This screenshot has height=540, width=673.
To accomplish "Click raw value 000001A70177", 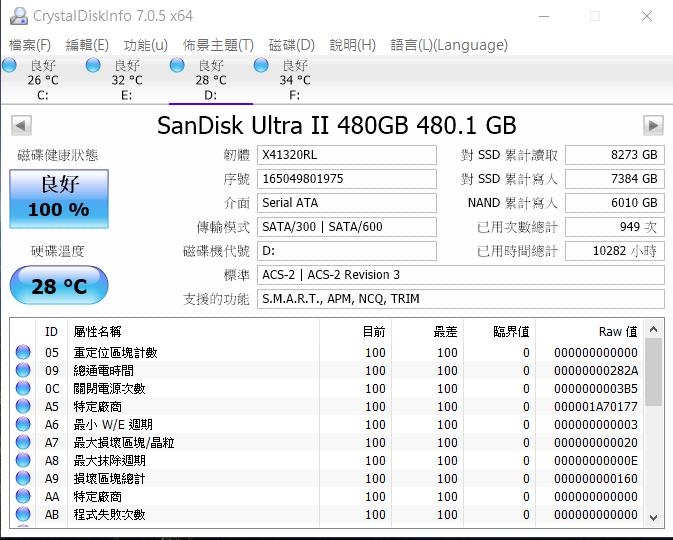I will point(596,407).
